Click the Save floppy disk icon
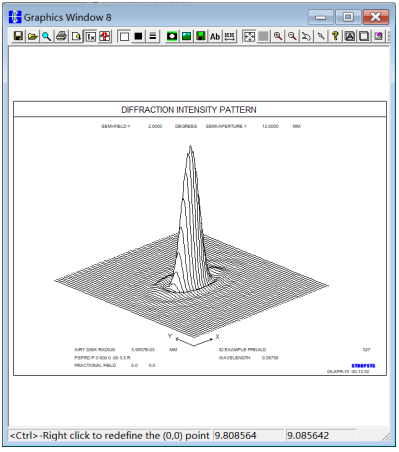Image resolution: width=399 pixels, height=452 pixels. [19, 36]
